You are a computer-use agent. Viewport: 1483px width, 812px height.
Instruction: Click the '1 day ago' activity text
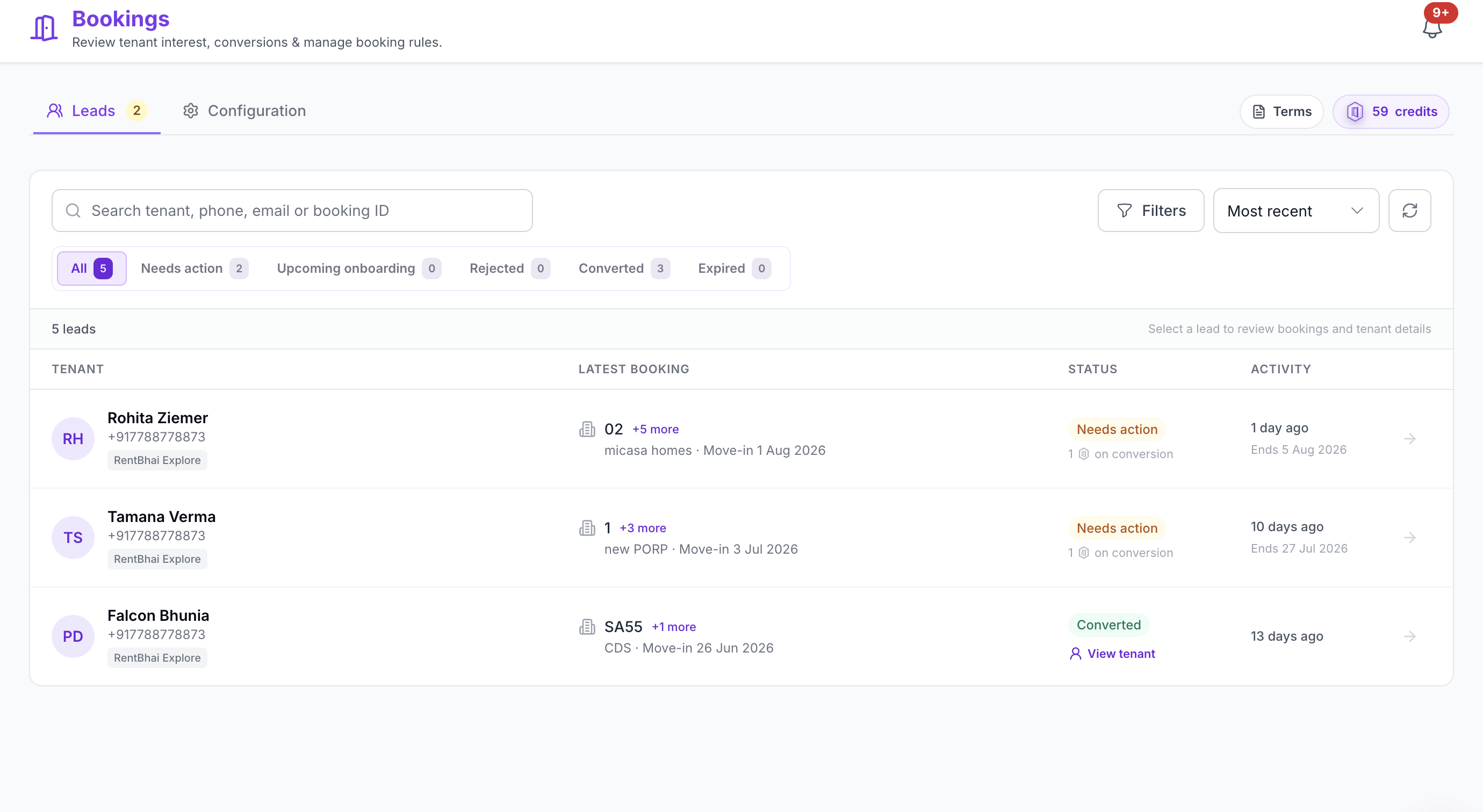pyautogui.click(x=1279, y=428)
